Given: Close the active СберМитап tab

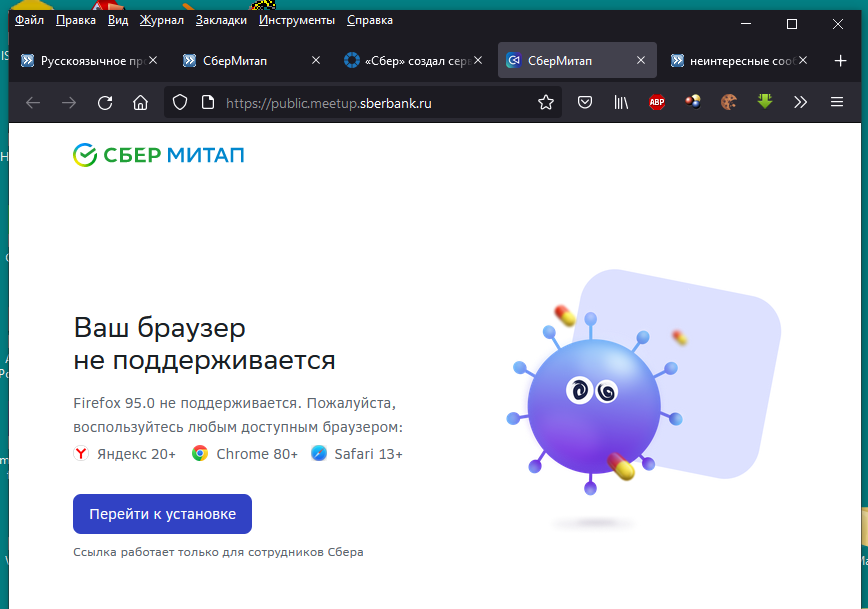Looking at the screenshot, I should (x=642, y=61).
